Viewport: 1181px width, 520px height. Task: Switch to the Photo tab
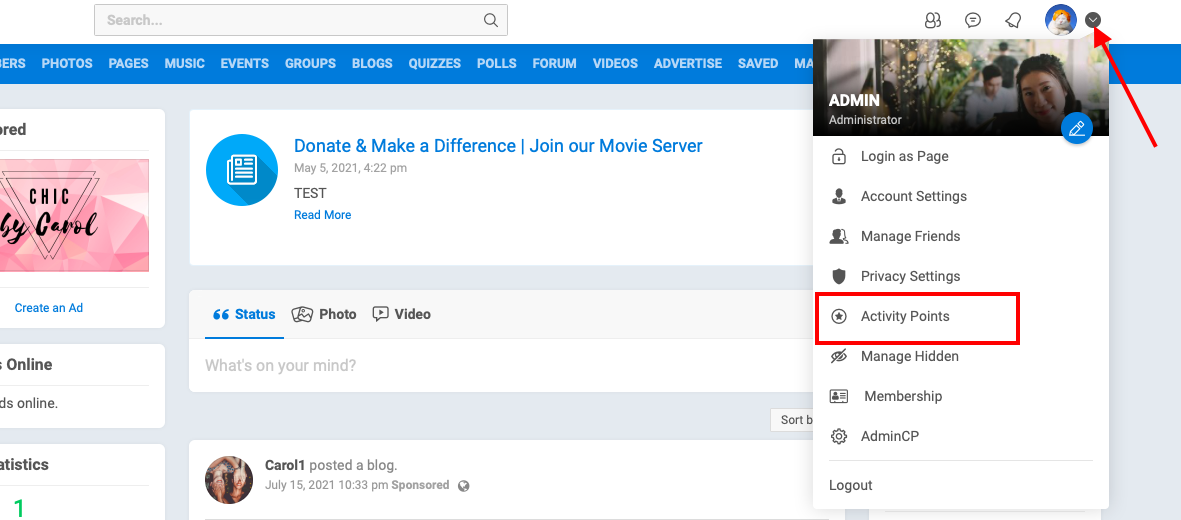click(x=324, y=314)
